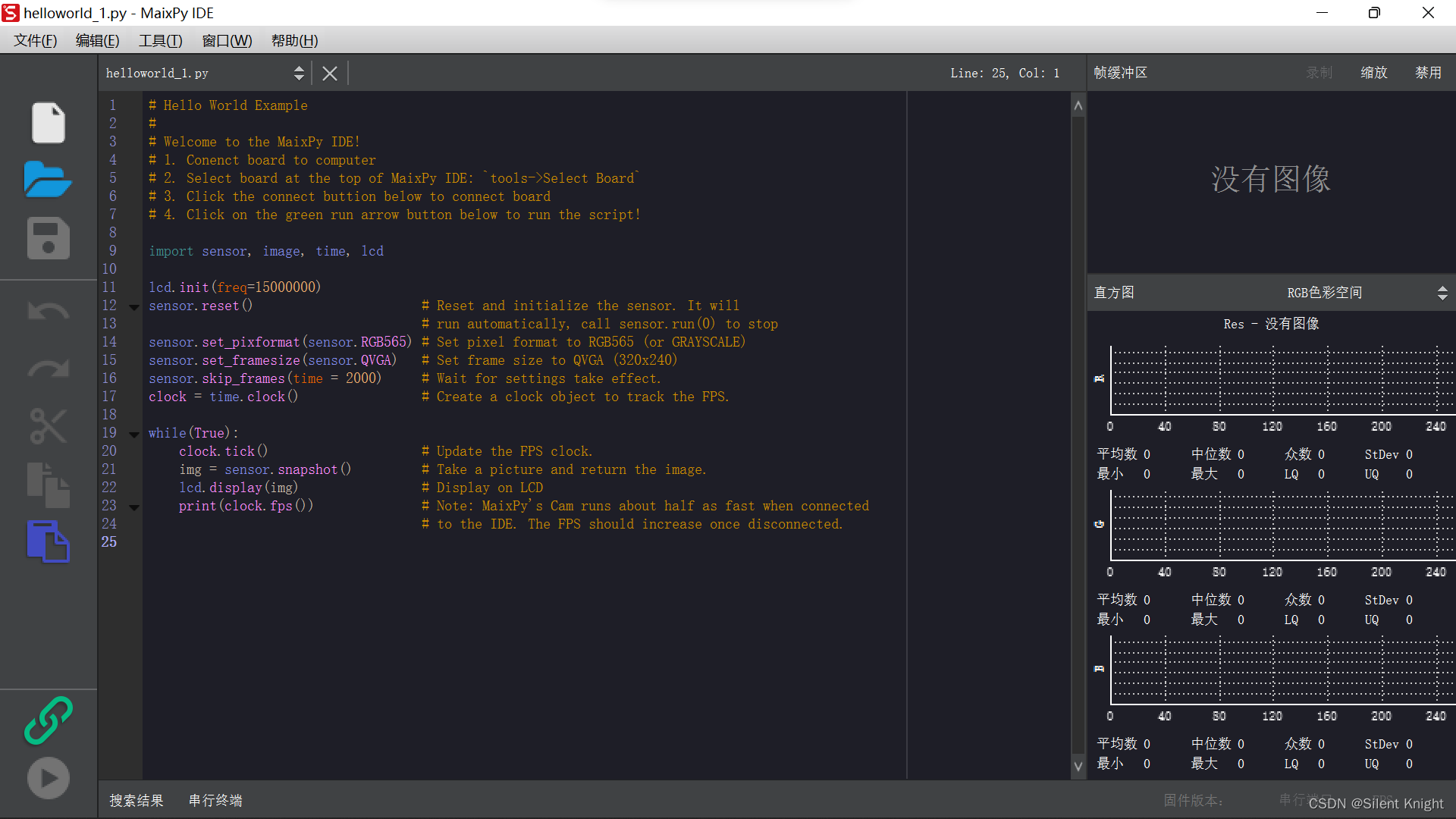Switch to the 串行终端 tab
The height and width of the screenshot is (819, 1456).
[x=215, y=801]
